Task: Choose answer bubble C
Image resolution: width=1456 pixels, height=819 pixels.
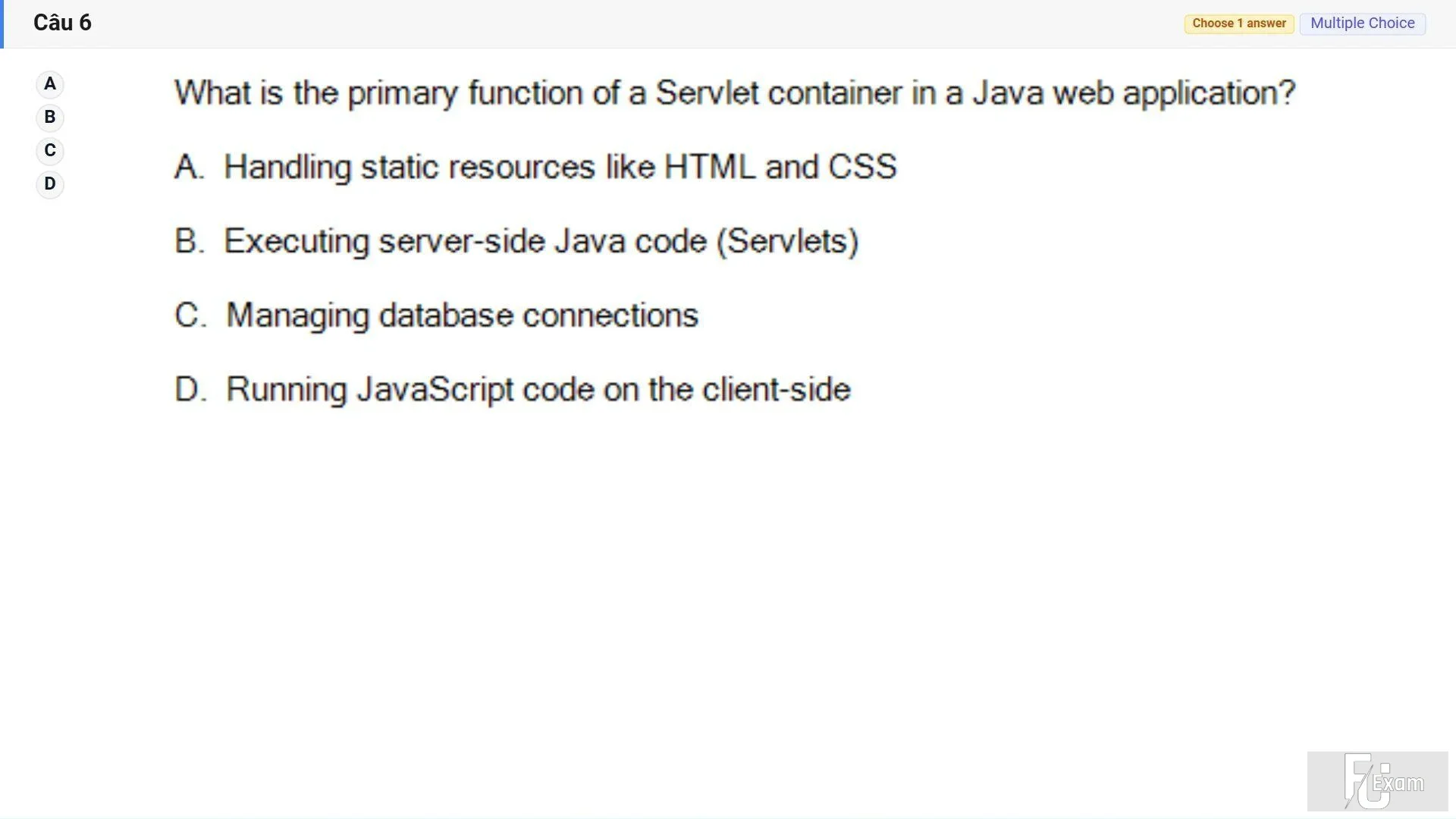Action: point(50,151)
